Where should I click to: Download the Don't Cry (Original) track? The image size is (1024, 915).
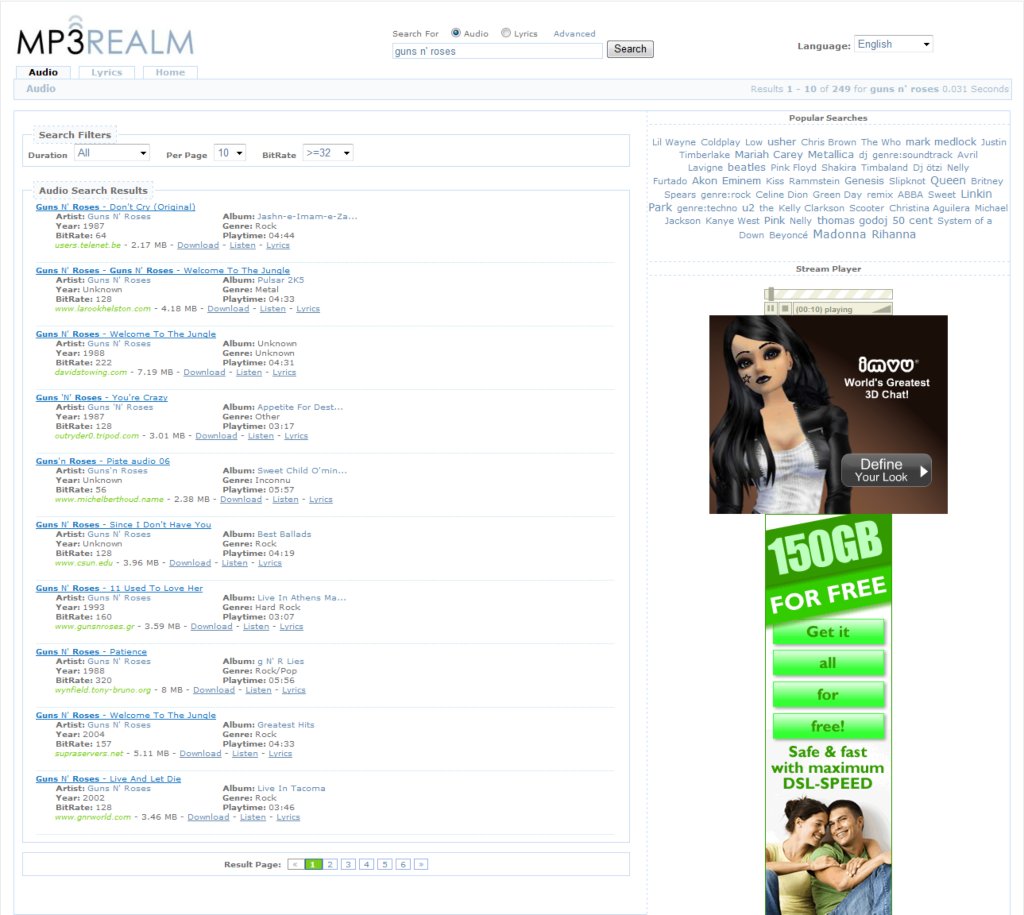coord(198,246)
